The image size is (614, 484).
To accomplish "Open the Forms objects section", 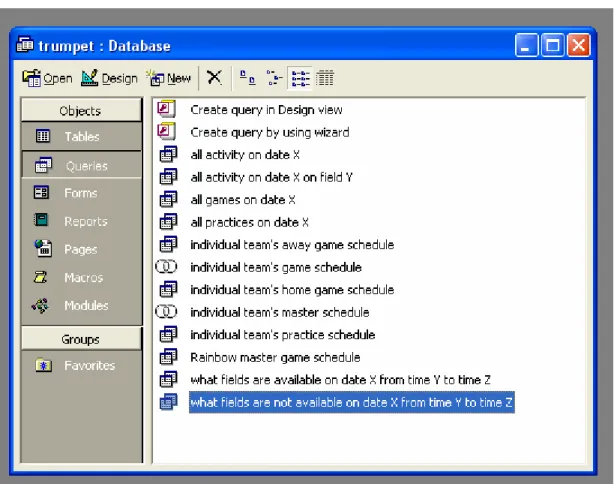I will (x=81, y=193).
